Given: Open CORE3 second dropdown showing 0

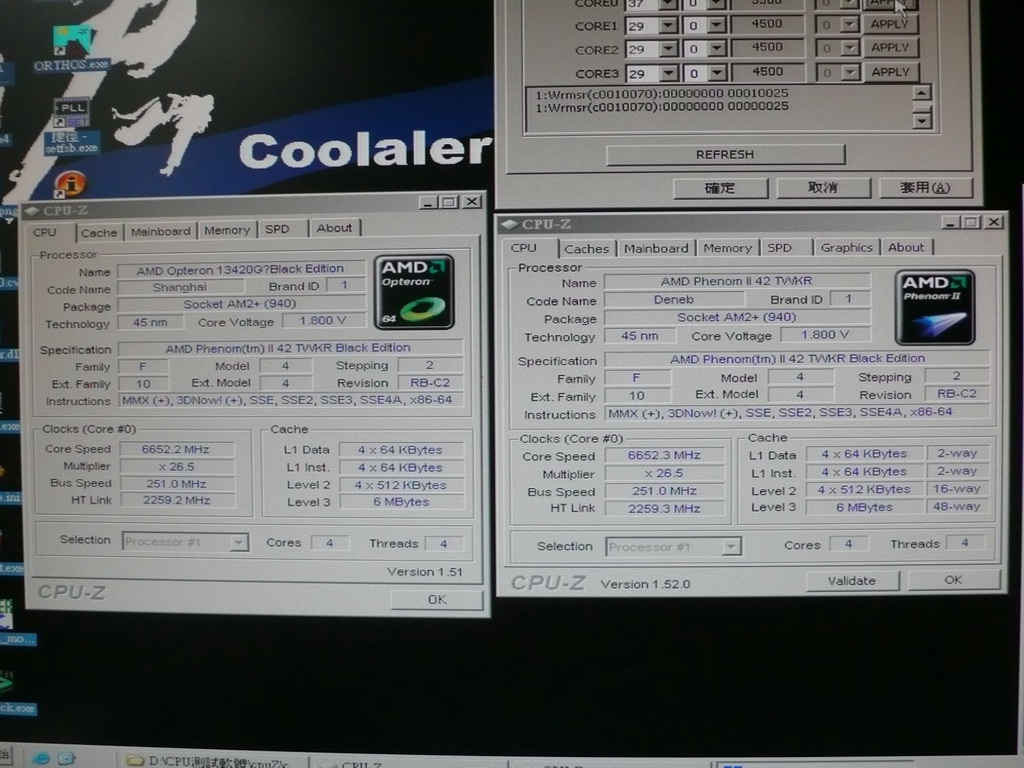Looking at the screenshot, I should tap(717, 73).
